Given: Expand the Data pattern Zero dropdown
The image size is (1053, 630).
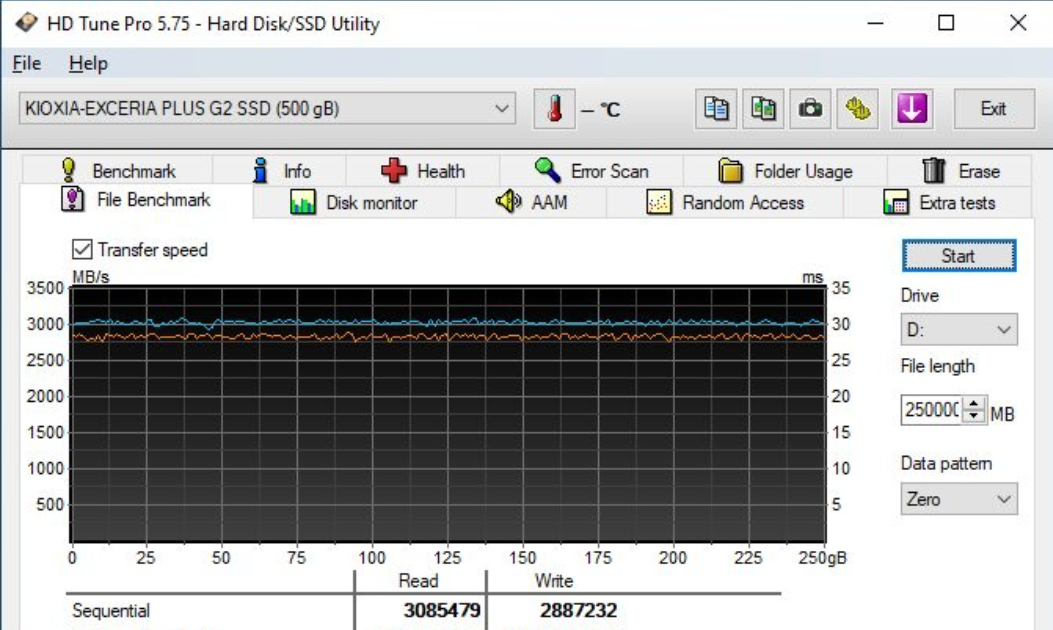Looking at the screenshot, I should coord(959,499).
